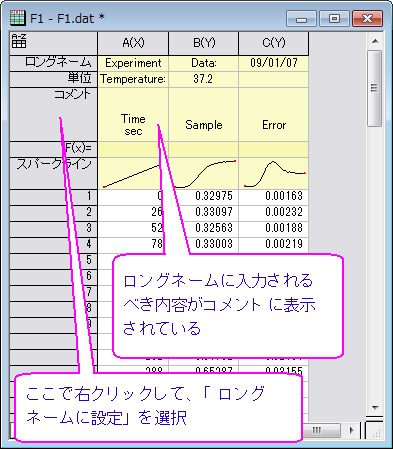The width and height of the screenshot is (393, 449).
Task: Select row number 3 header
Action: 54,228
